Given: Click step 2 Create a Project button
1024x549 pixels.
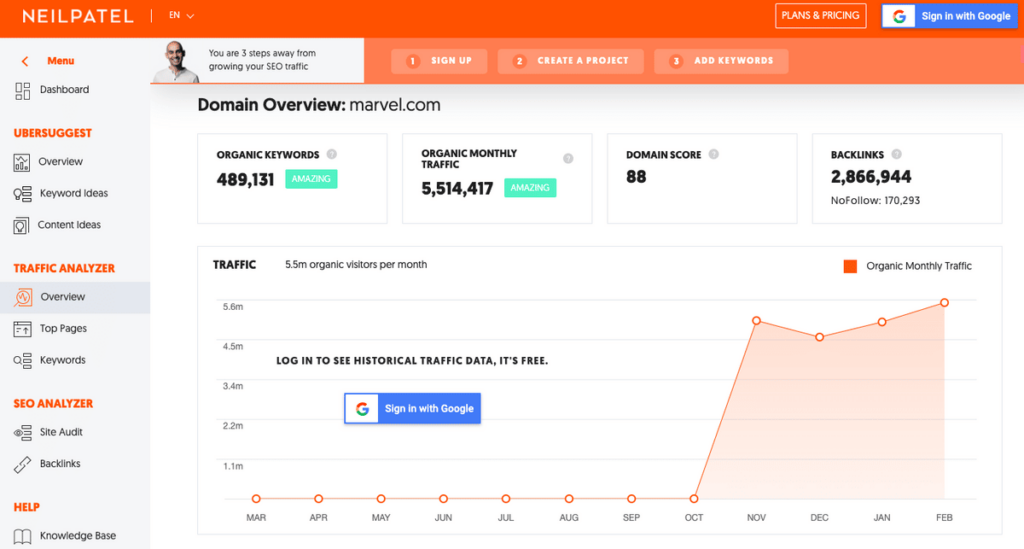Looking at the screenshot, I should tap(571, 61).
